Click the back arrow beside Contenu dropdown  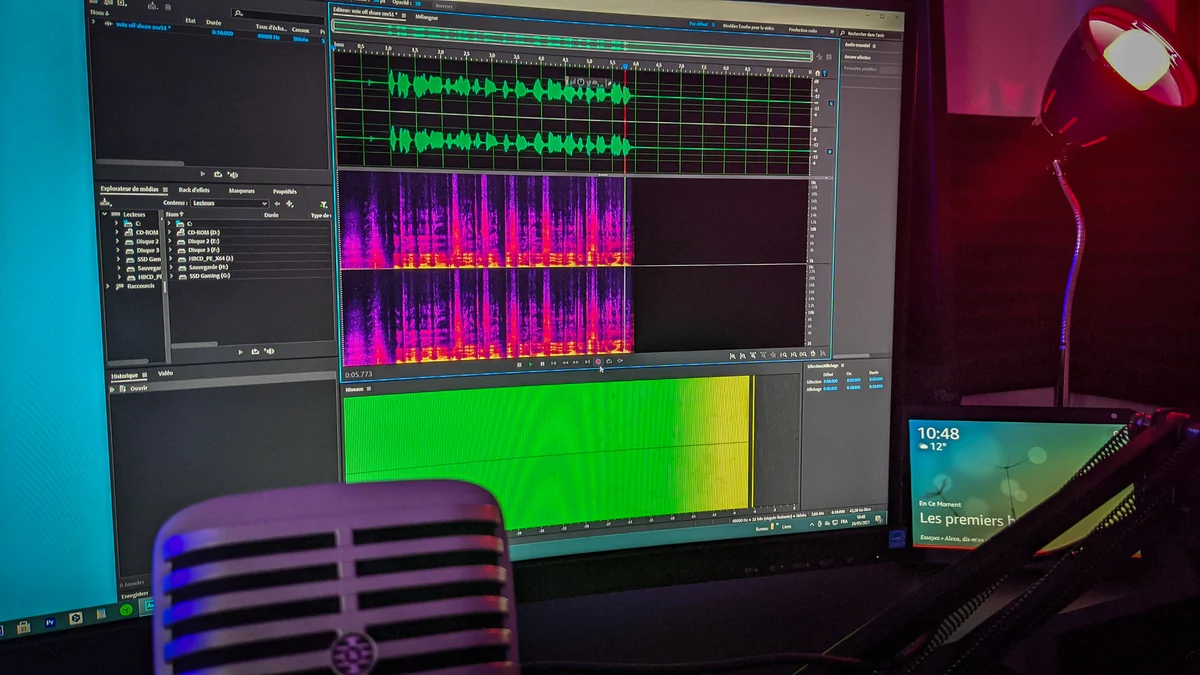pyautogui.click(x=277, y=204)
